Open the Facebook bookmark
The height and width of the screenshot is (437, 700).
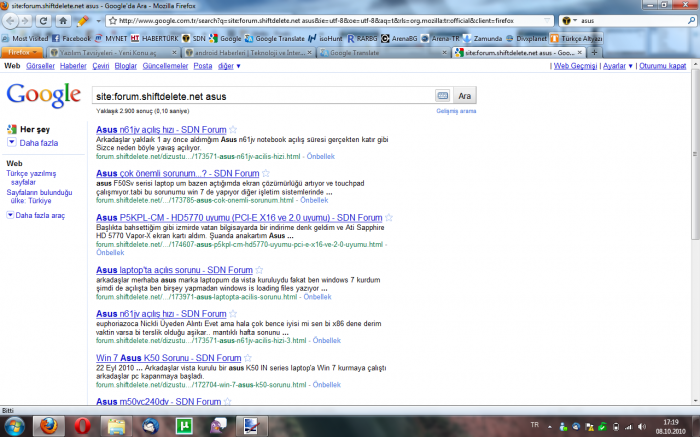point(71,38)
